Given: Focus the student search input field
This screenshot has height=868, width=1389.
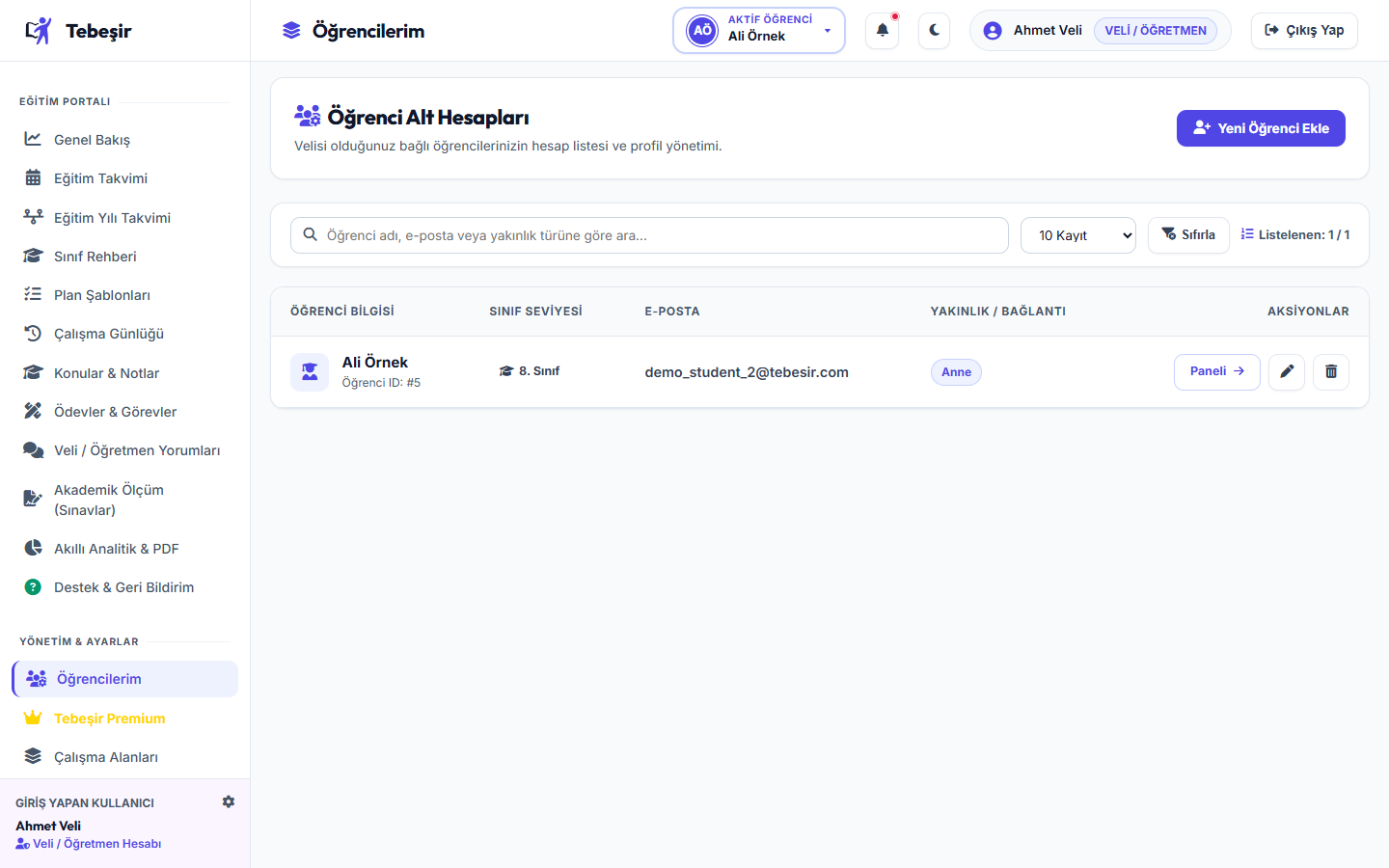Looking at the screenshot, I should point(649,235).
